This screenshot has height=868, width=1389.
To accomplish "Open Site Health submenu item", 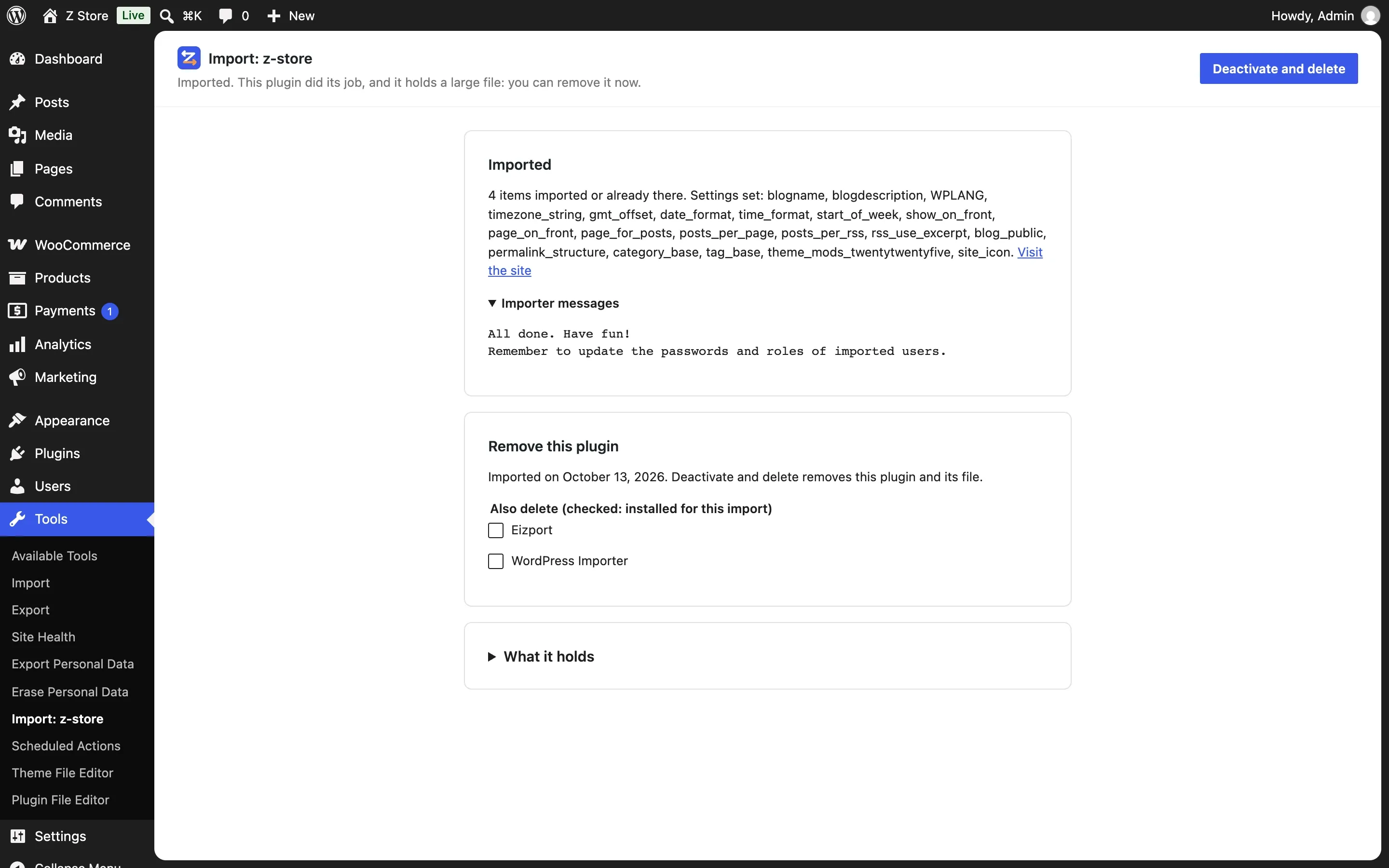I will (43, 637).
